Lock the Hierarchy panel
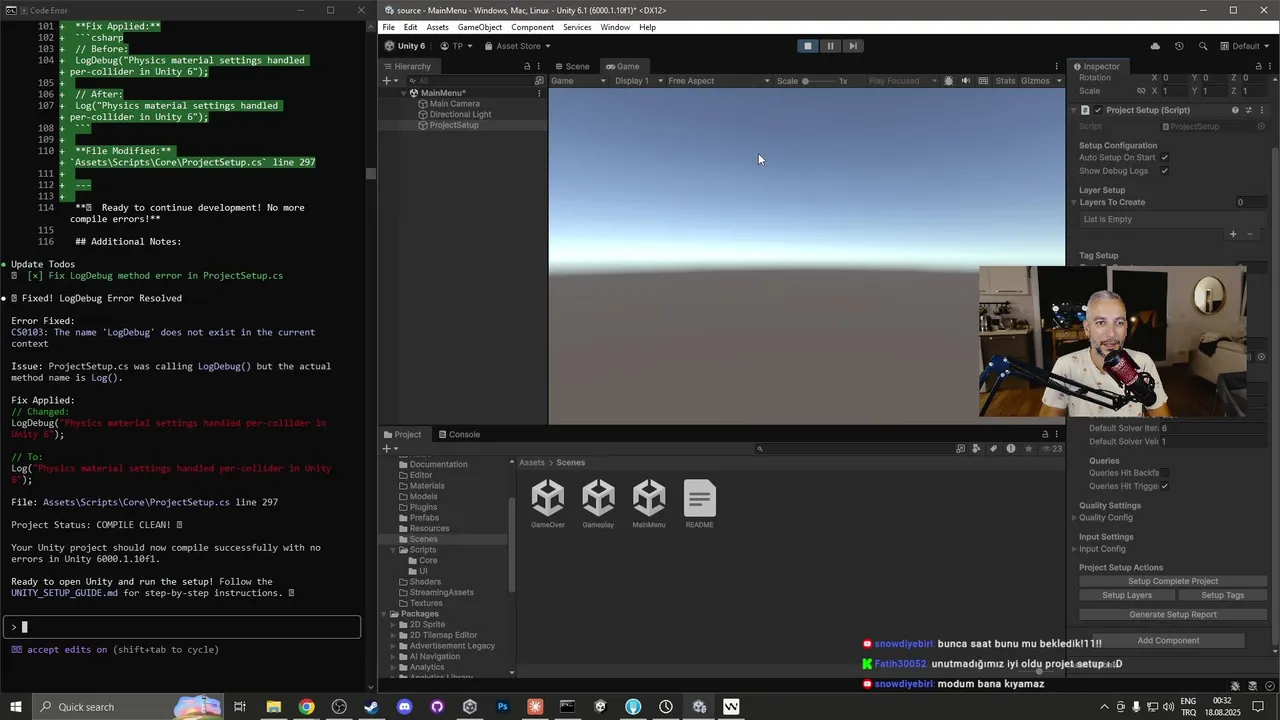 (x=527, y=67)
